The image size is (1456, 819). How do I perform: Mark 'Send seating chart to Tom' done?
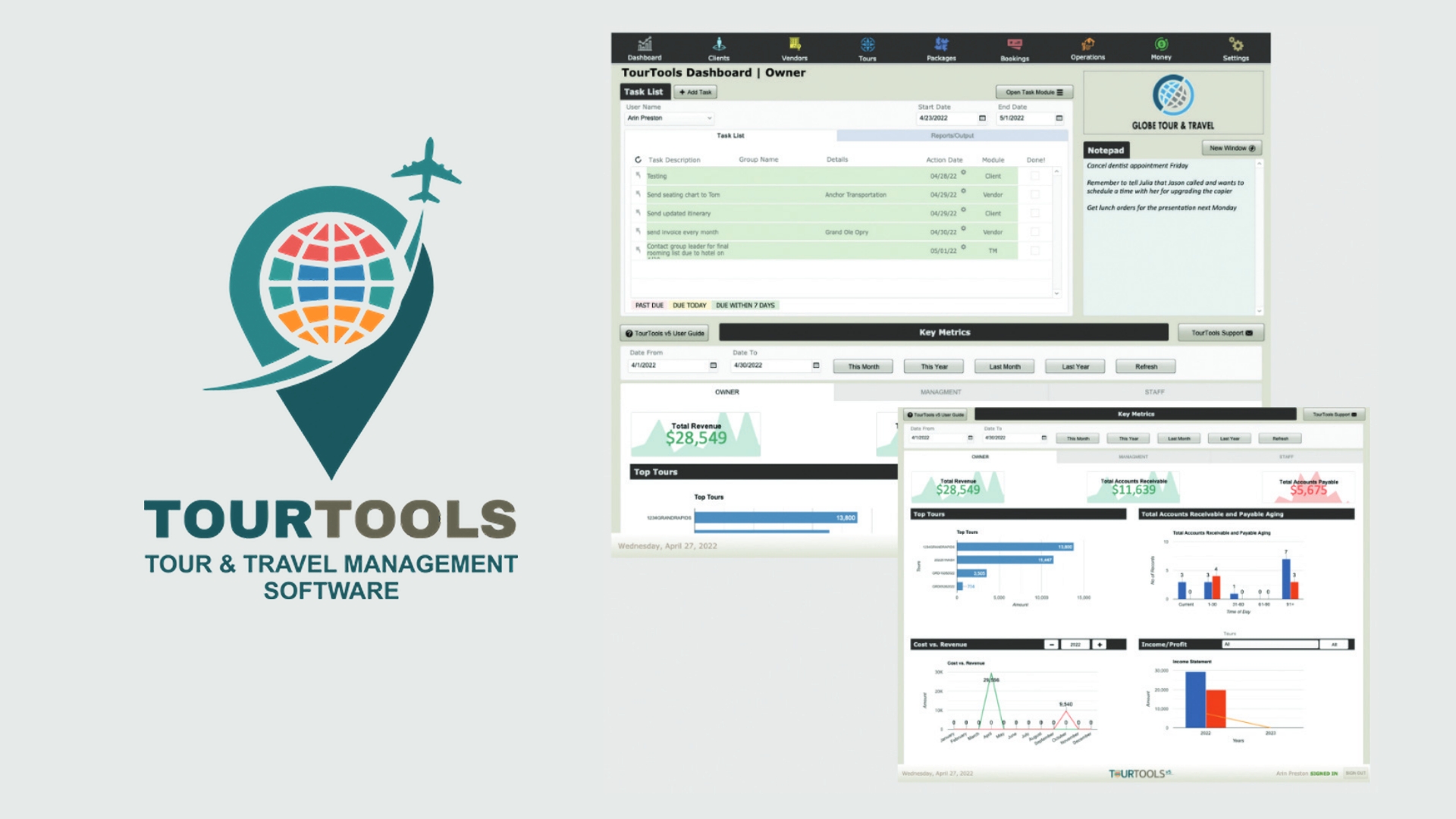(1035, 195)
